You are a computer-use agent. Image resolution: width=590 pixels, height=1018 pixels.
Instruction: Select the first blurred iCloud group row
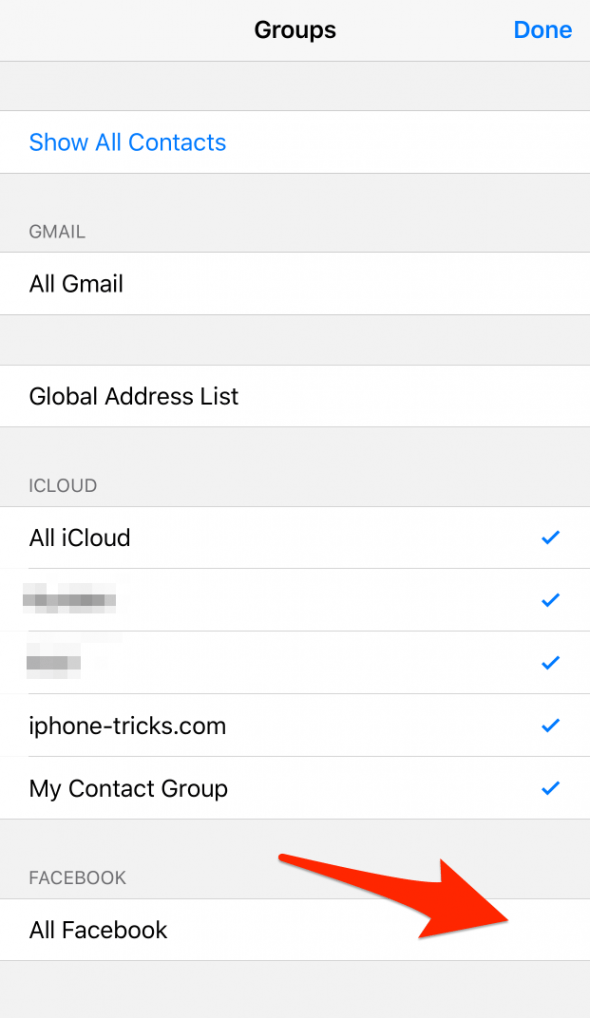click(295, 600)
